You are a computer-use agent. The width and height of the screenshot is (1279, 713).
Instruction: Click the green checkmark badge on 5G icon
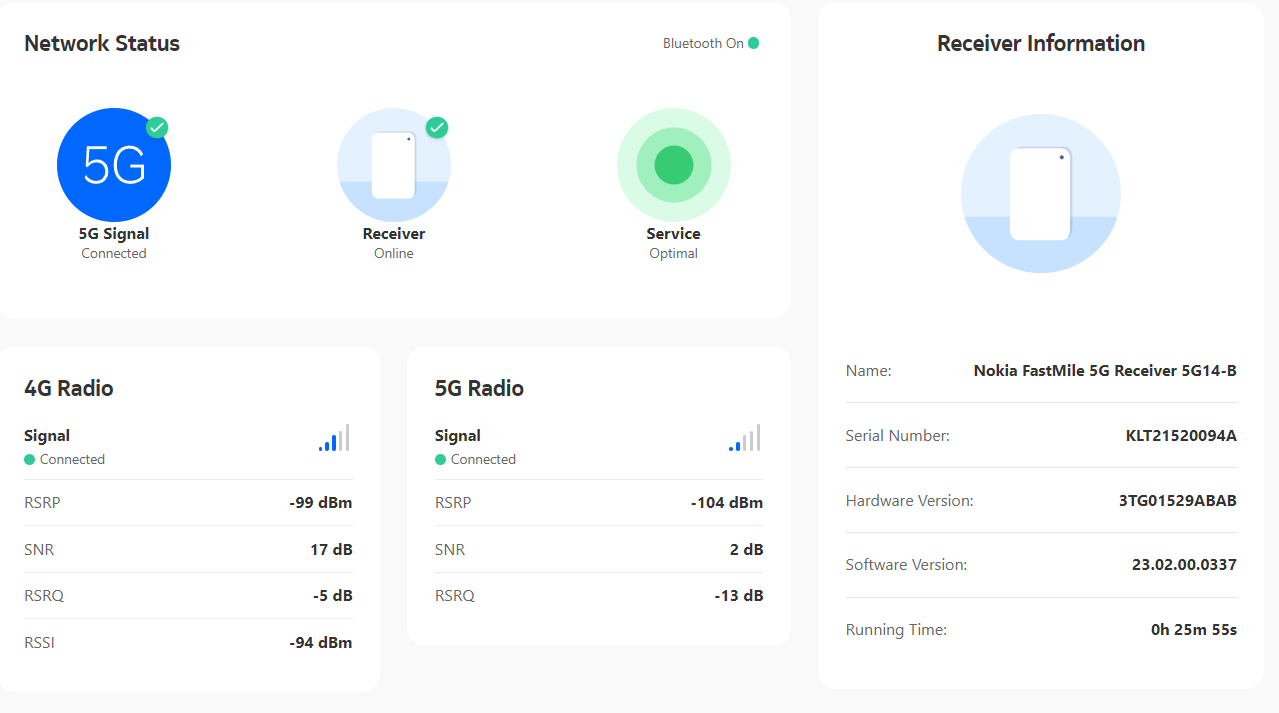click(x=157, y=128)
